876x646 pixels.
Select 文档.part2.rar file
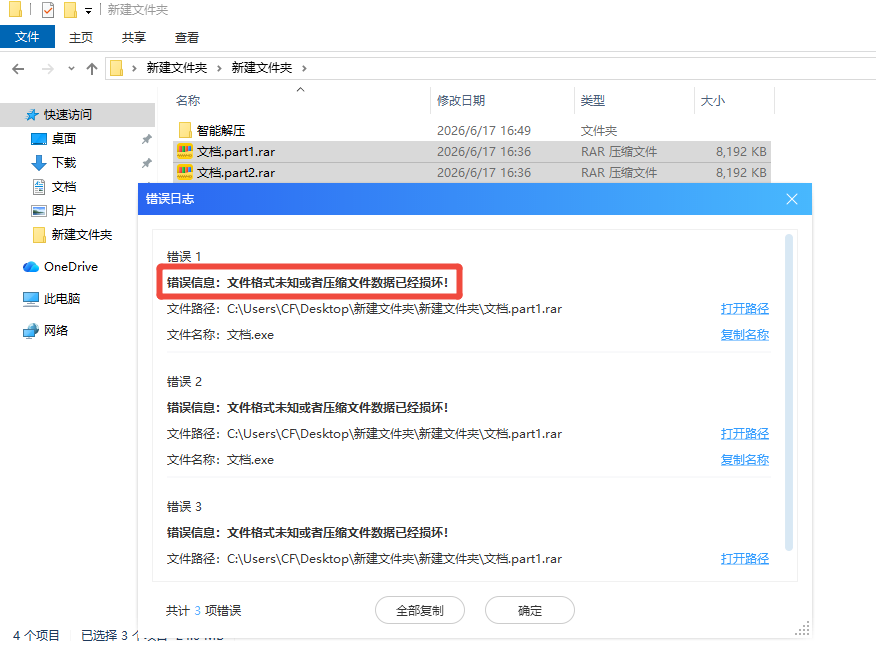point(472,173)
